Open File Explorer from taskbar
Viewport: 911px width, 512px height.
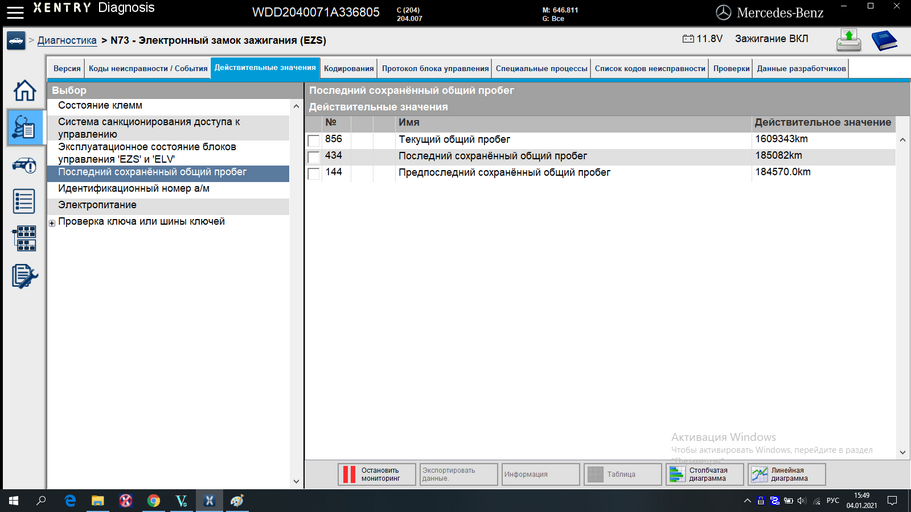pos(98,500)
